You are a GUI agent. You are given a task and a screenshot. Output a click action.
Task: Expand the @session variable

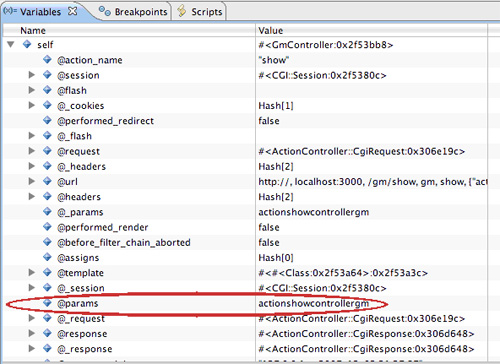(x=32, y=75)
